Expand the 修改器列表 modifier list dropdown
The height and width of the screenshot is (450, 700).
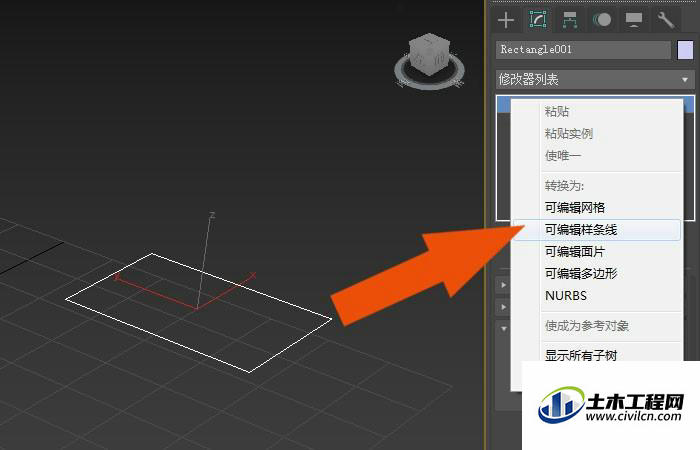click(595, 79)
